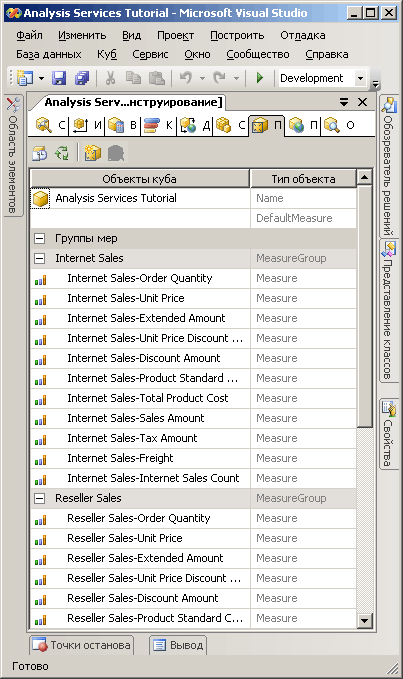Open the Solution Explorer side panel
This screenshot has width=403, height=679.
pyautogui.click(x=389, y=166)
